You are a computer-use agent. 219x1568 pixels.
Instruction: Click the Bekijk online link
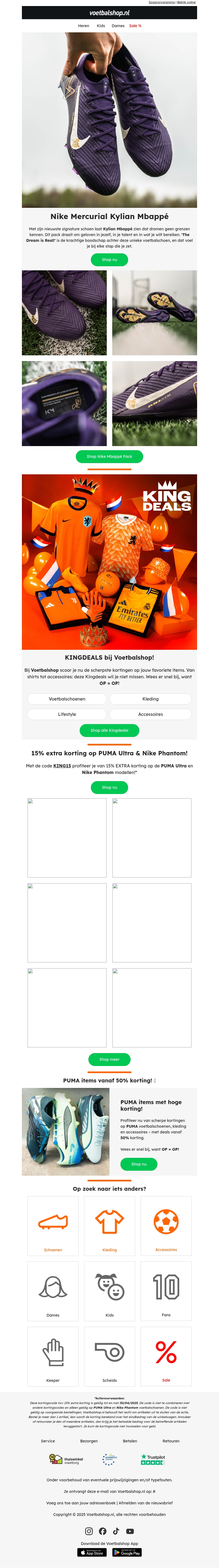pos(186,2)
